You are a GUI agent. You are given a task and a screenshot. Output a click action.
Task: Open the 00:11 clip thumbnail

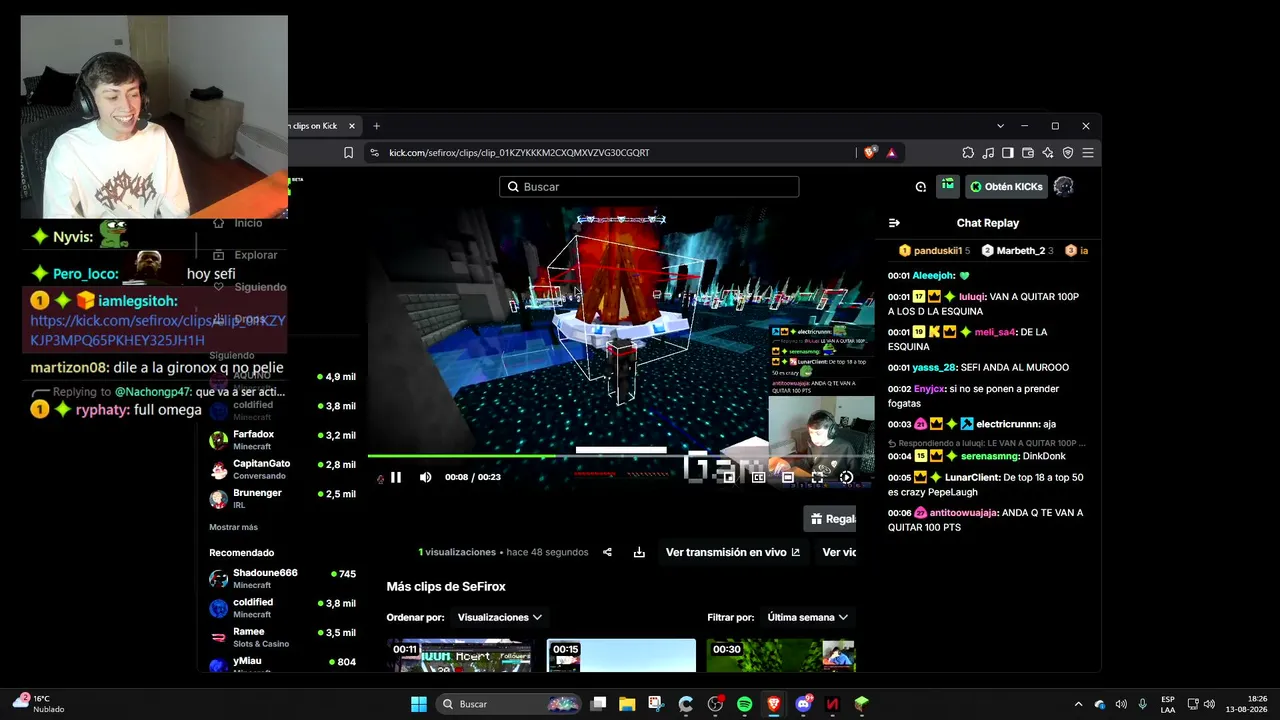pyautogui.click(x=461, y=656)
